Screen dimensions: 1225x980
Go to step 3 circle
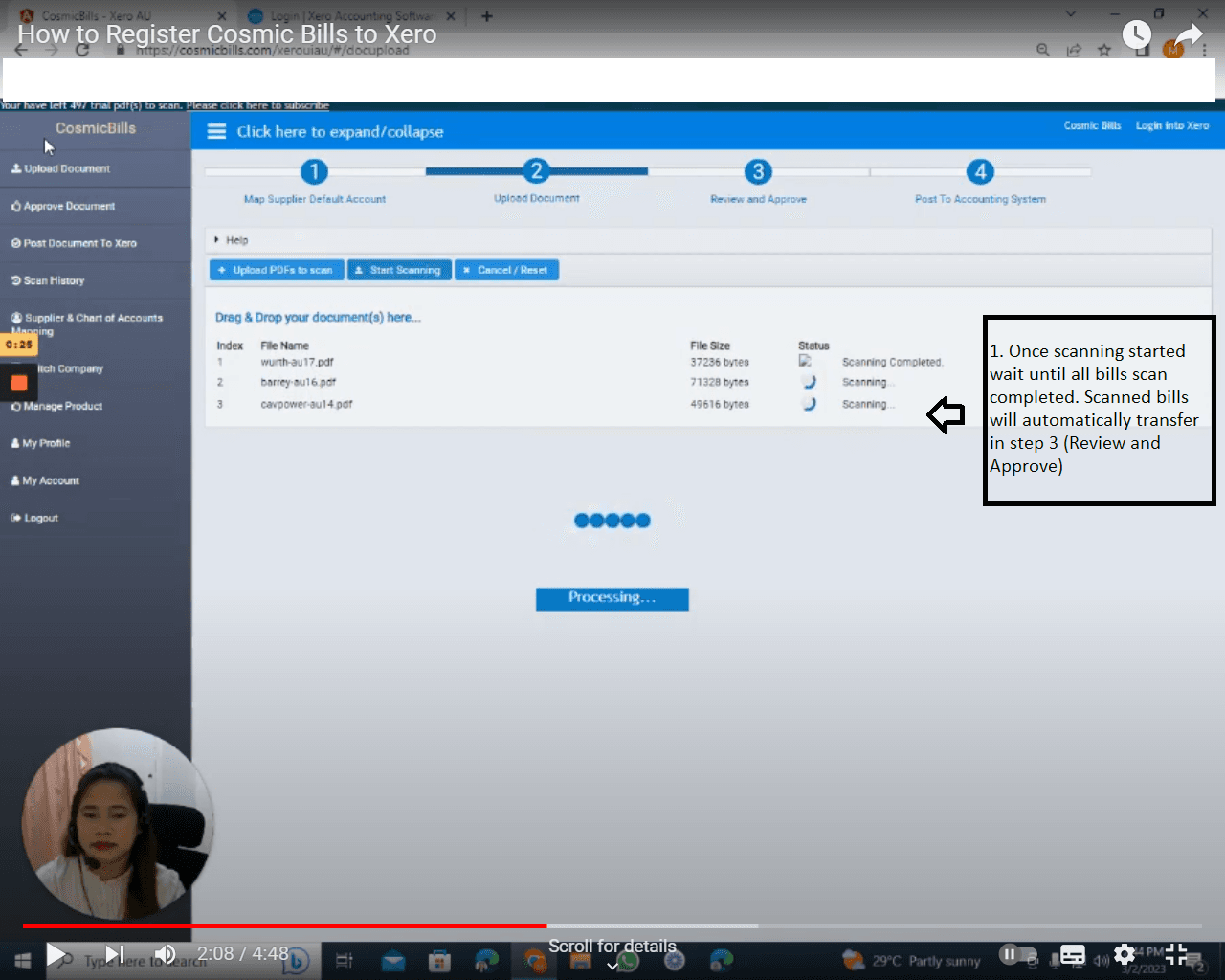point(758,171)
